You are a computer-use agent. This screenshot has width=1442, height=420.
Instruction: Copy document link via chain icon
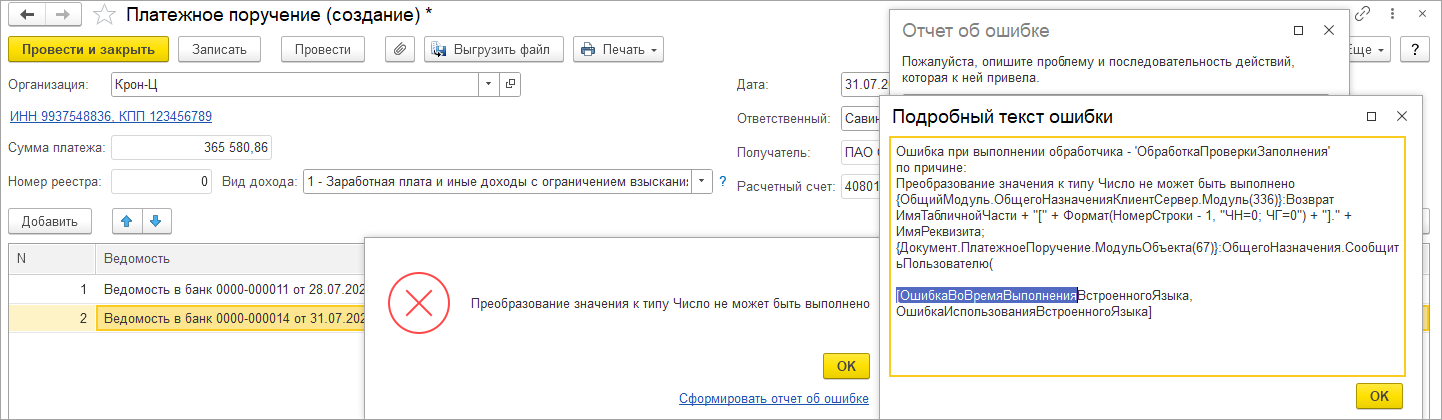(x=1364, y=14)
